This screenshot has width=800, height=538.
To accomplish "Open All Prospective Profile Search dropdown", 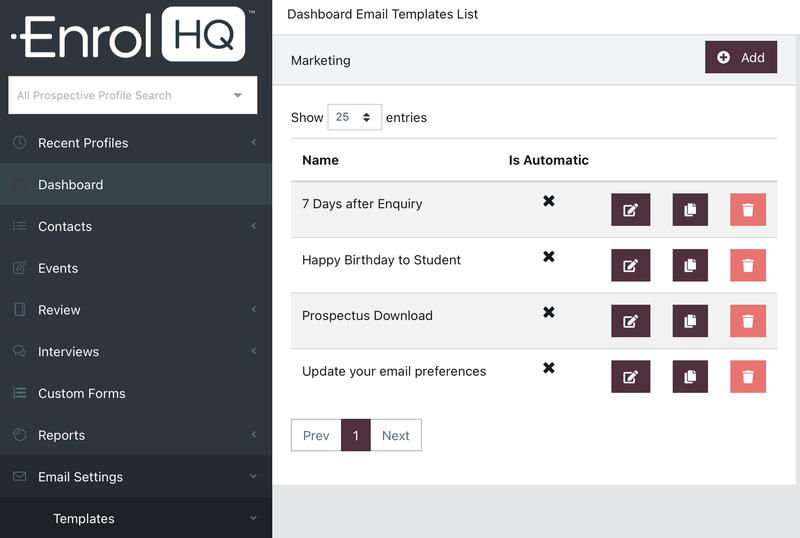I will click(132, 95).
